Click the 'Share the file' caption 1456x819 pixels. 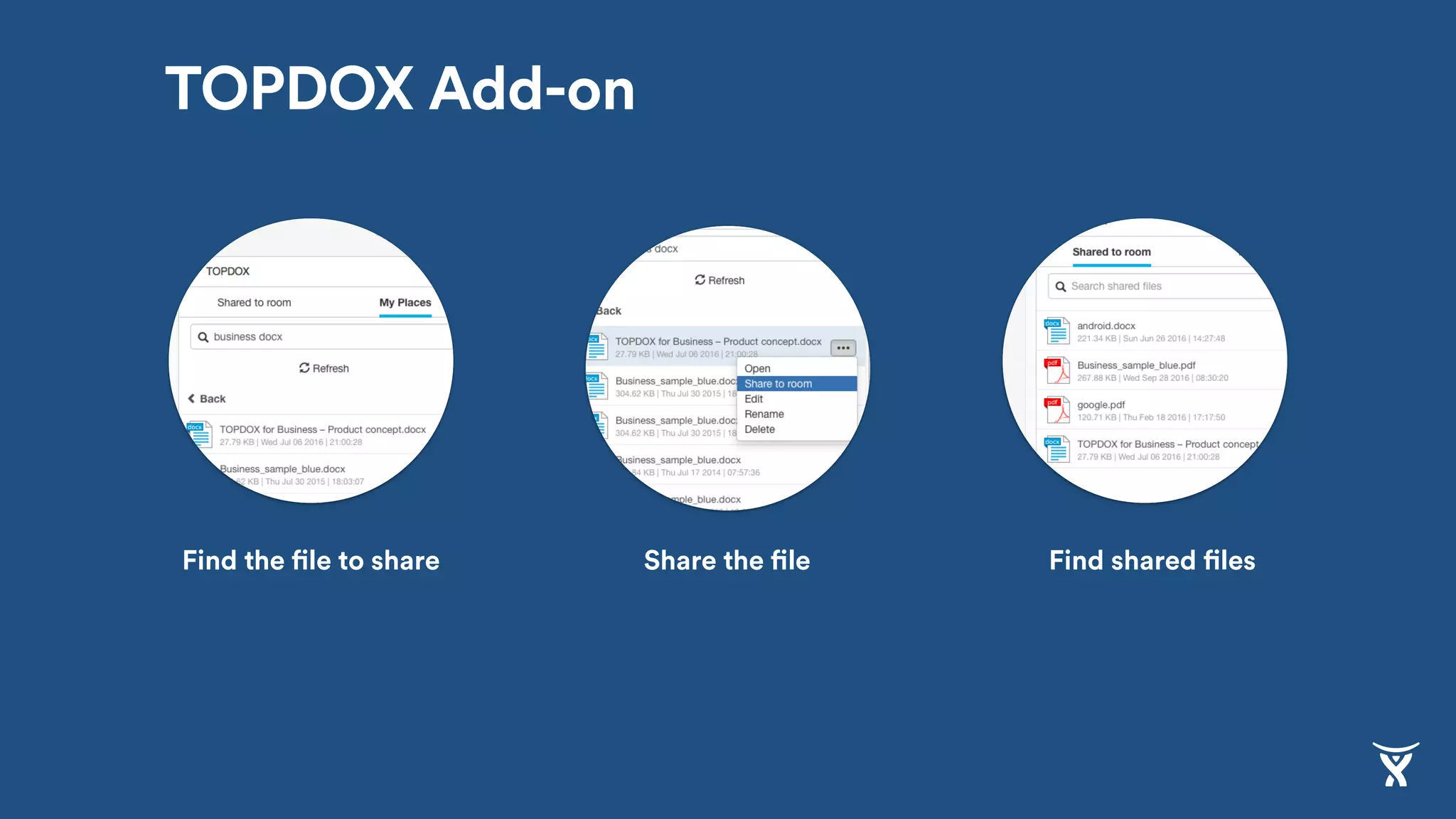click(727, 560)
